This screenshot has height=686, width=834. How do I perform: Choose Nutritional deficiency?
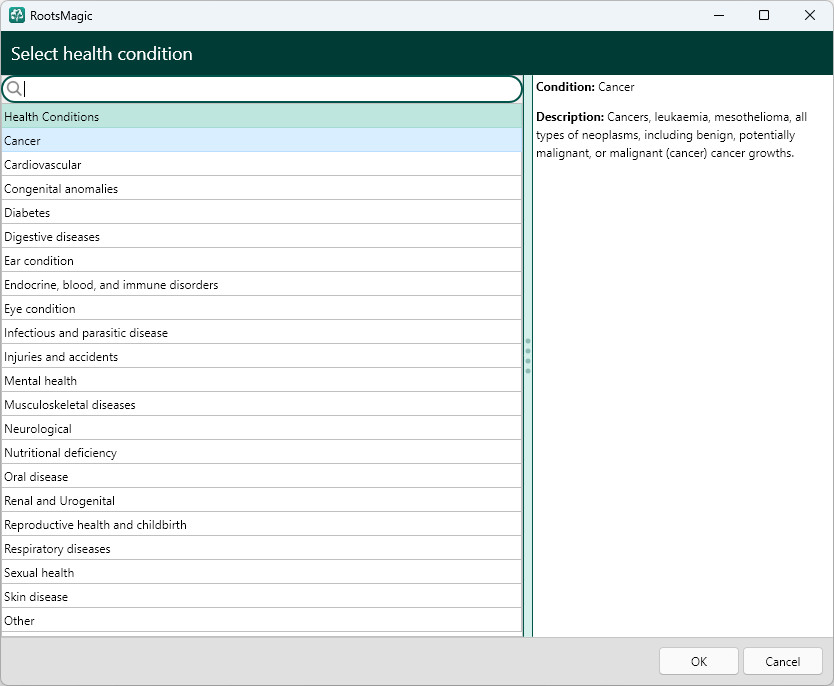[262, 452]
